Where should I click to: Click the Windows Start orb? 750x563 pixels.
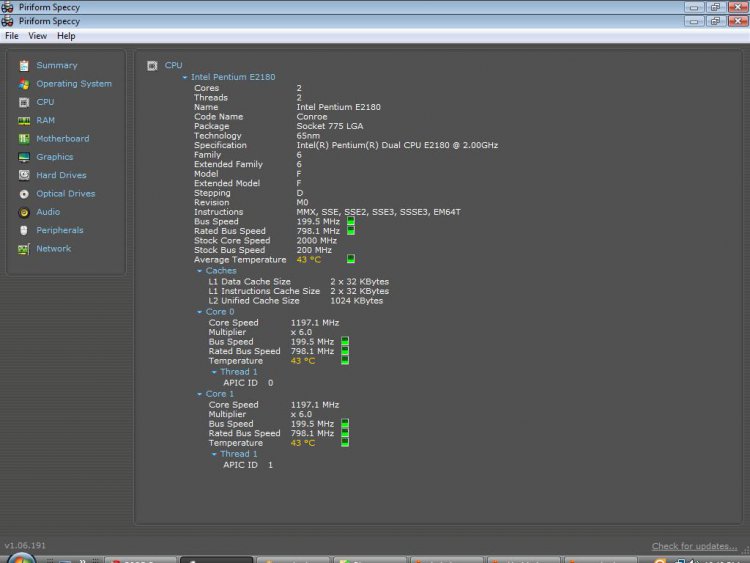[x=22, y=558]
